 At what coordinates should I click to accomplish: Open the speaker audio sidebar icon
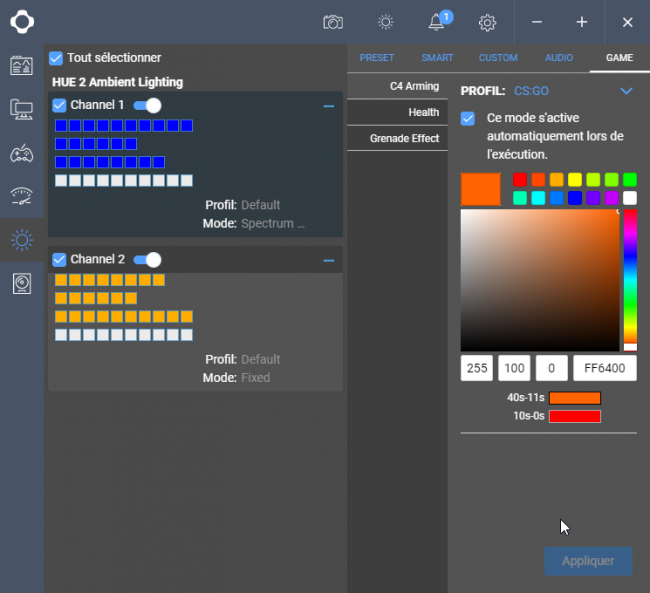[22, 284]
